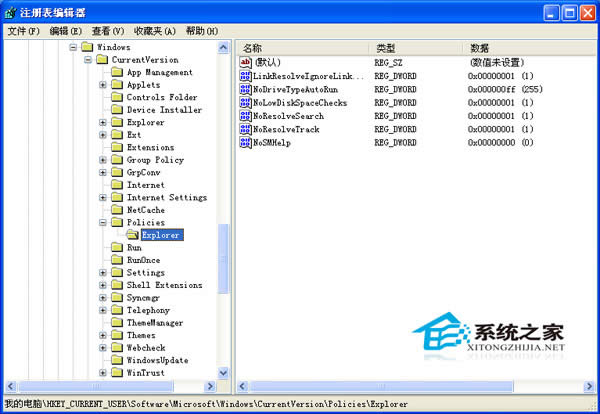The width and height of the screenshot is (600, 414).
Task: Click the values pane scroll left arrow
Action: (243, 386)
